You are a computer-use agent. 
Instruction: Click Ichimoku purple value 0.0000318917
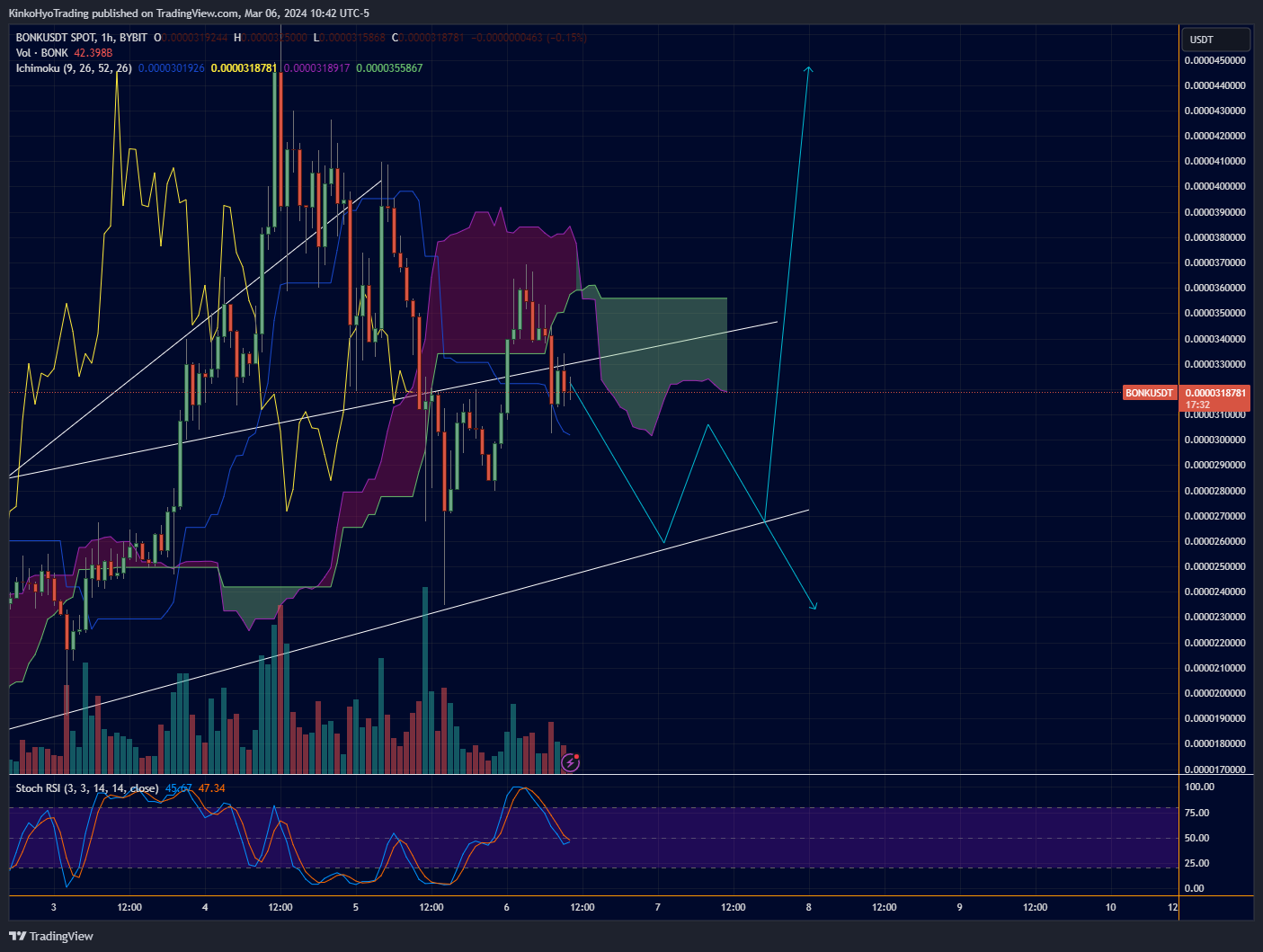pos(316,68)
